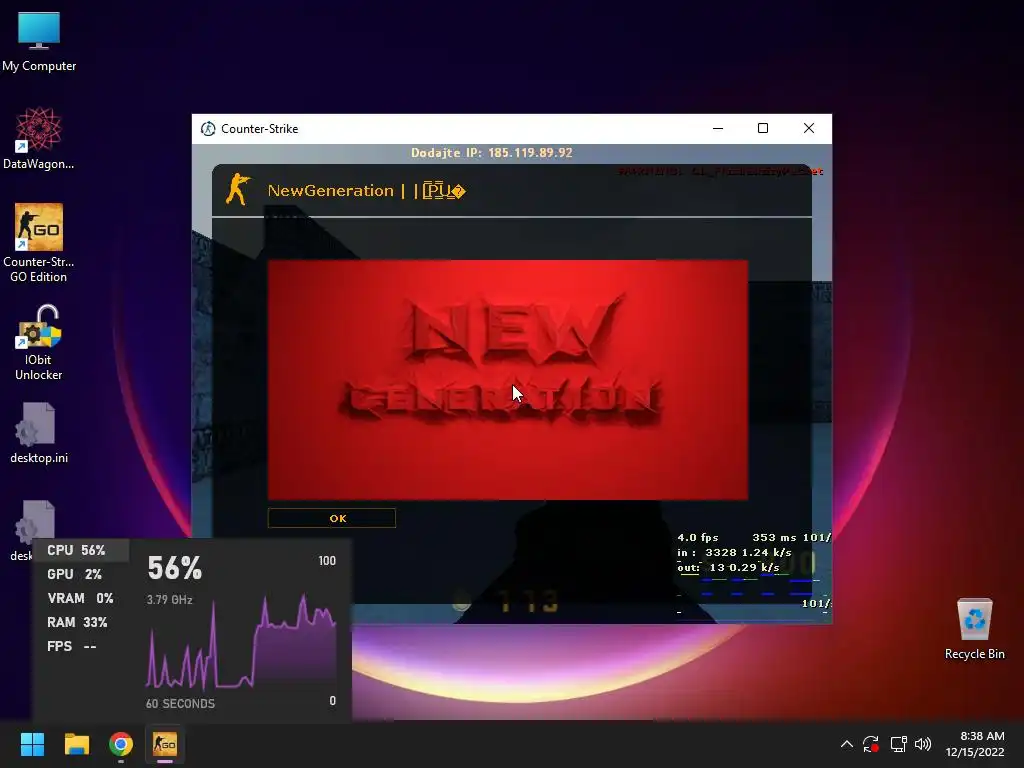Screen dimensions: 1024x768
Task: Open the volume speaker tray icon
Action: click(x=923, y=744)
